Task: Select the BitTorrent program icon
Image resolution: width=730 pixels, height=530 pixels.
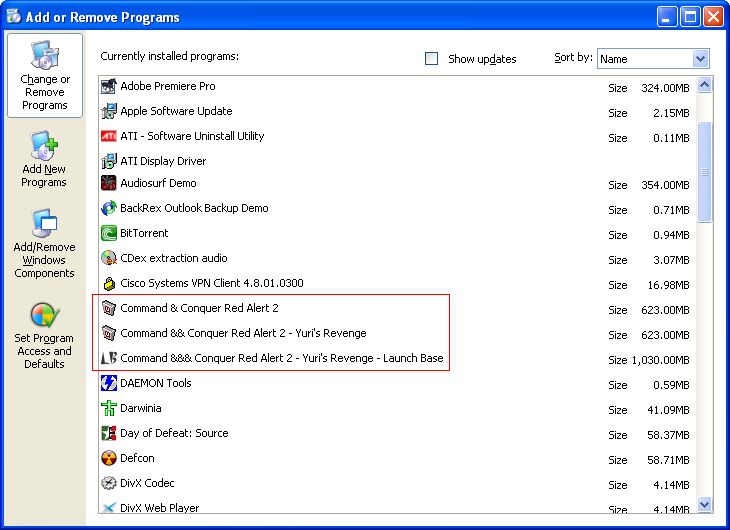Action: pyautogui.click(x=110, y=234)
